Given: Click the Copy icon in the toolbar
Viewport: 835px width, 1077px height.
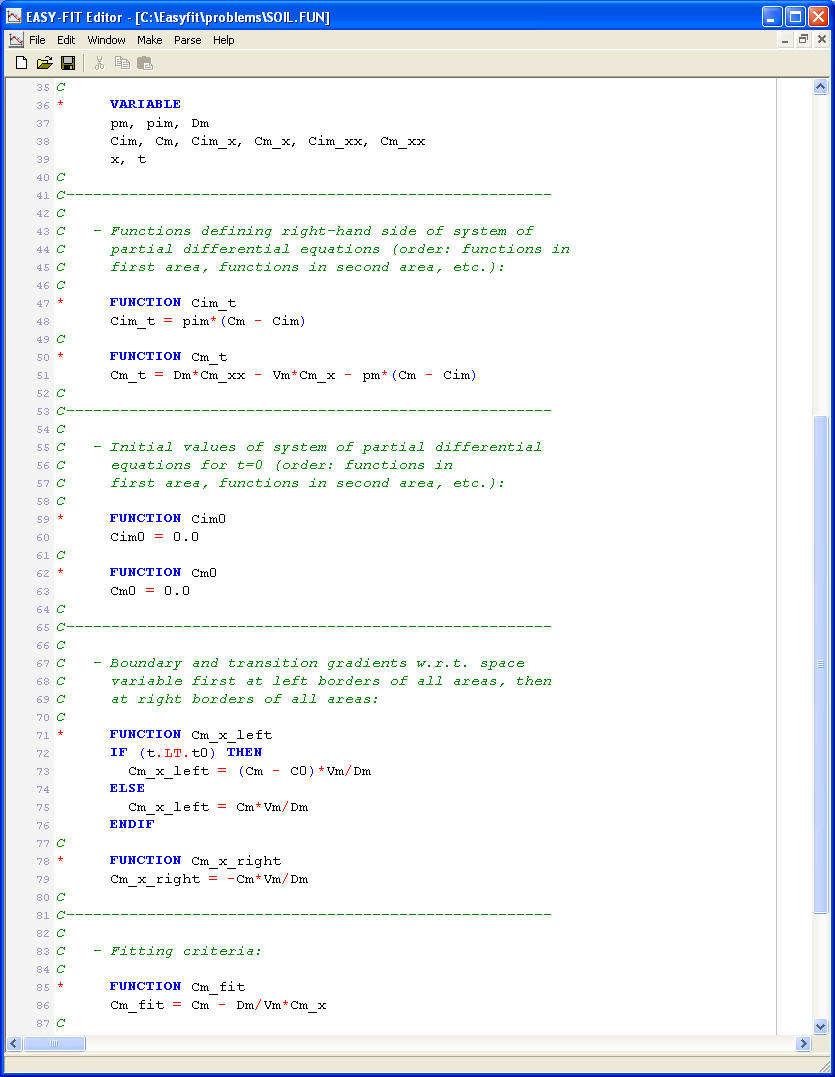Looking at the screenshot, I should (122, 63).
